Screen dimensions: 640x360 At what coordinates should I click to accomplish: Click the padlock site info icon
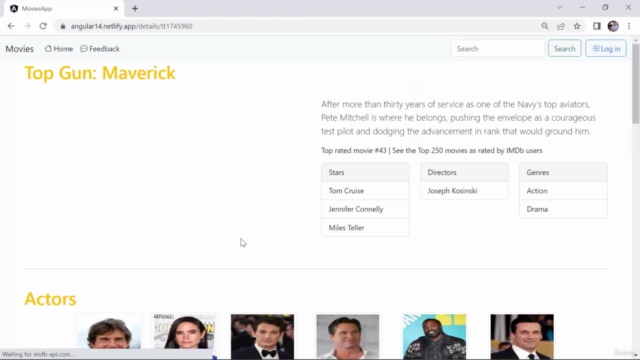(63, 26)
